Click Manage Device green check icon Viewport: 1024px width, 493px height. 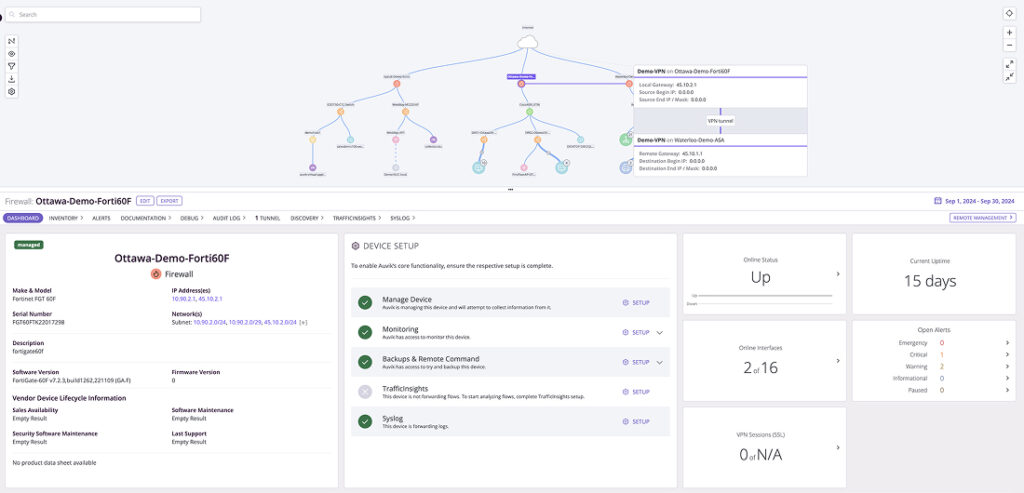coord(365,302)
